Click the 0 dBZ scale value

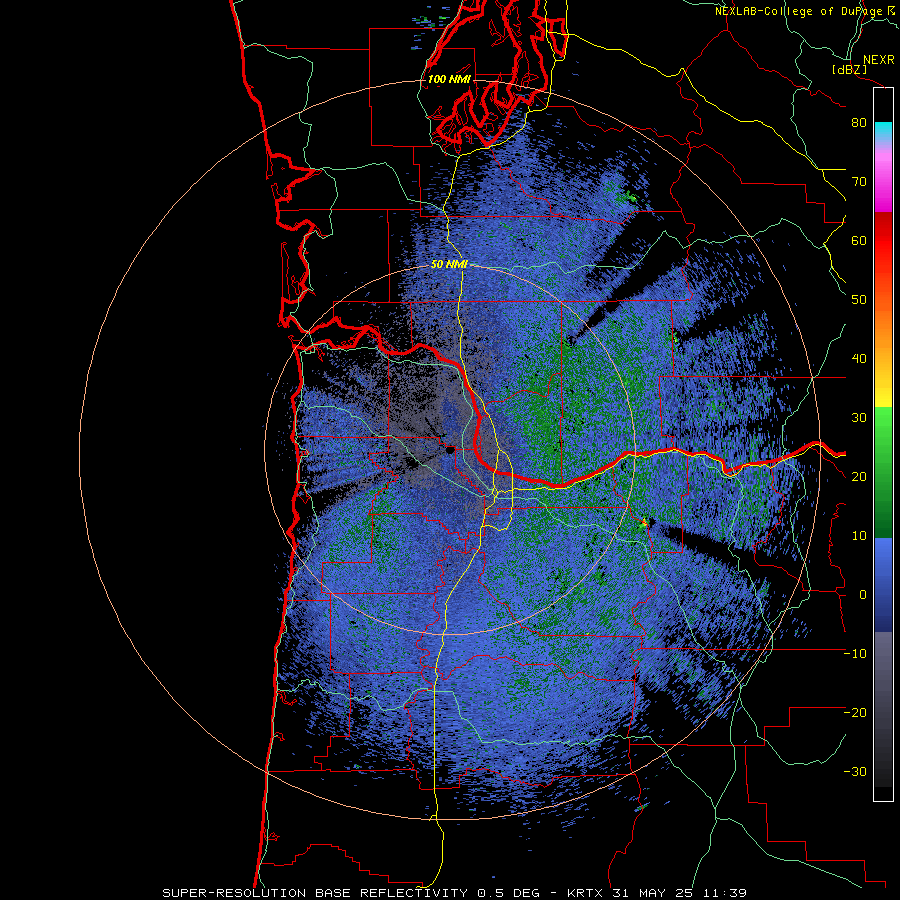[x=863, y=595]
